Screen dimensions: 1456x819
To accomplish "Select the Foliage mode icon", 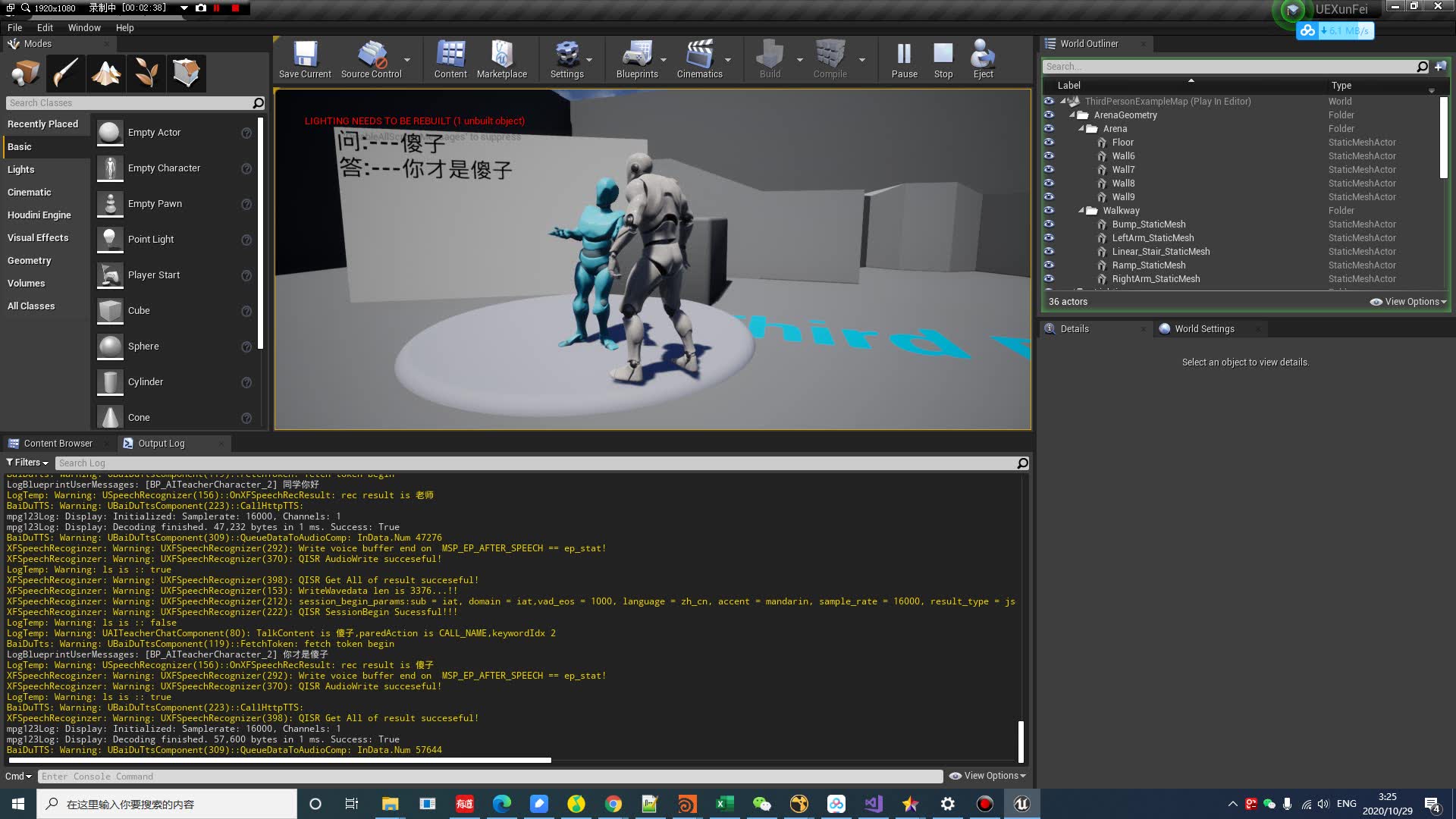I will point(146,74).
